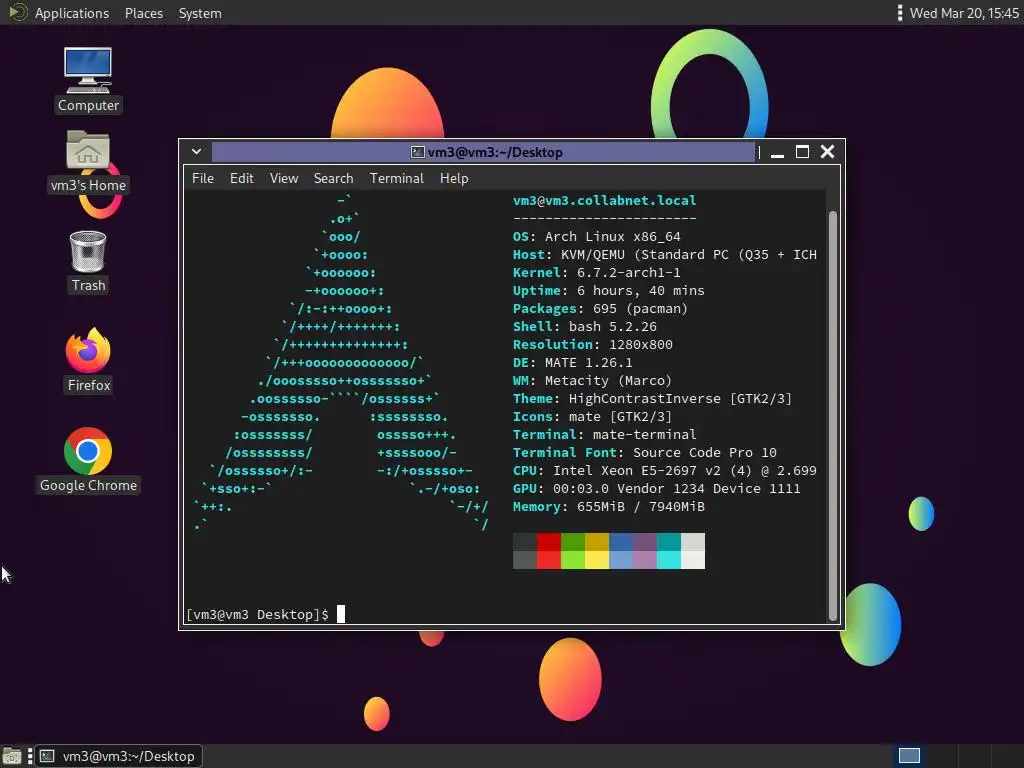This screenshot has height=768, width=1024.
Task: Click the terminal icon in the window title
Action: coord(417,152)
